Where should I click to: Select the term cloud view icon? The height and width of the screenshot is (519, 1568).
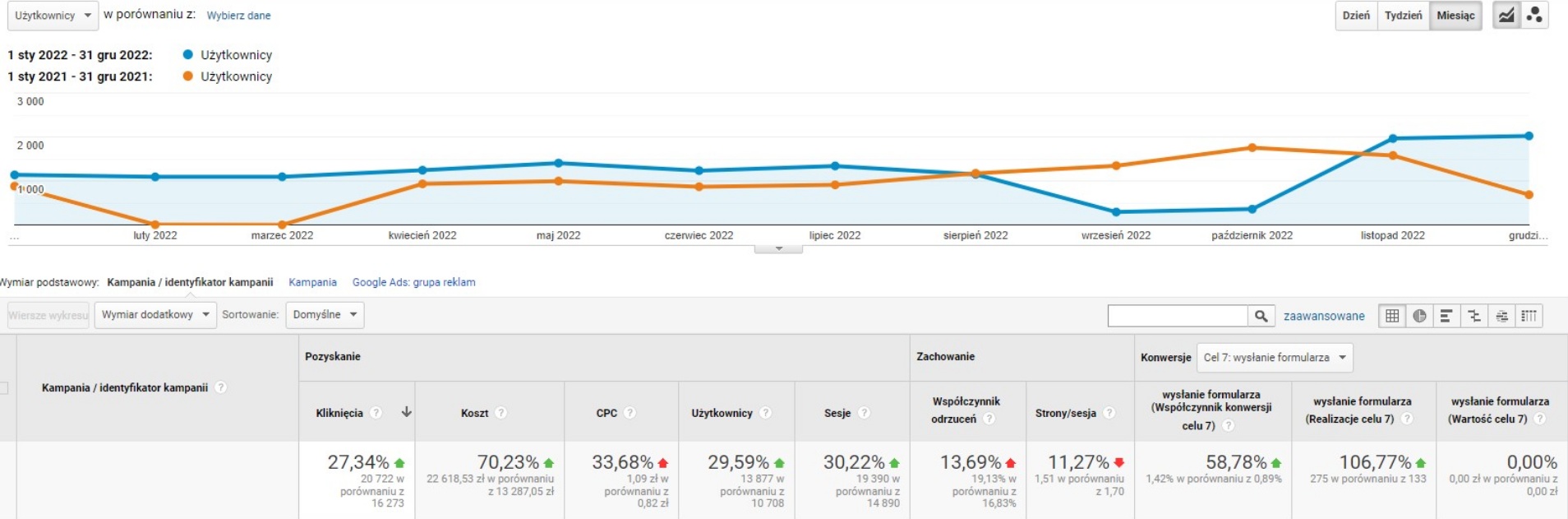[1501, 316]
